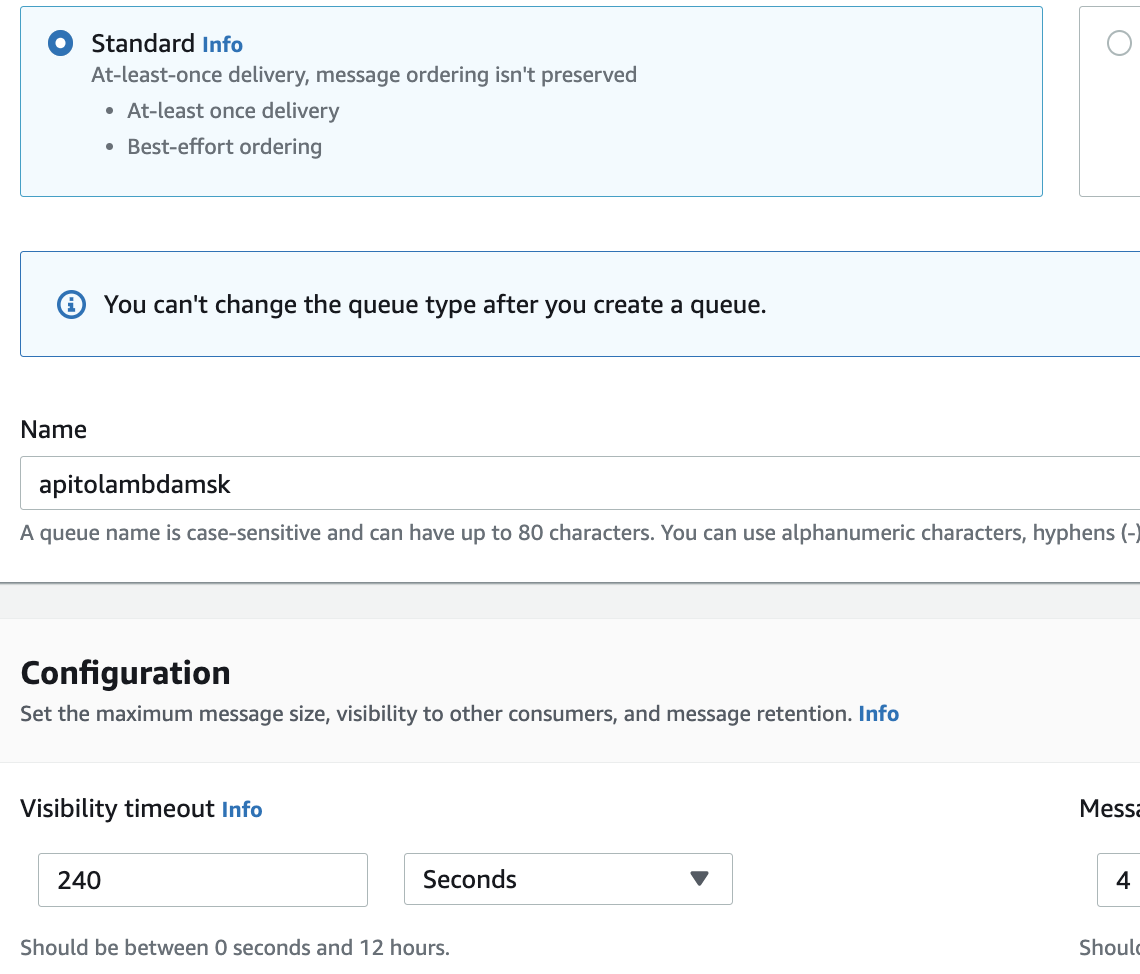Image resolution: width=1140 pixels, height=974 pixels.
Task: Click the queue Name field containing apitolambdamsk
Action: (x=580, y=485)
